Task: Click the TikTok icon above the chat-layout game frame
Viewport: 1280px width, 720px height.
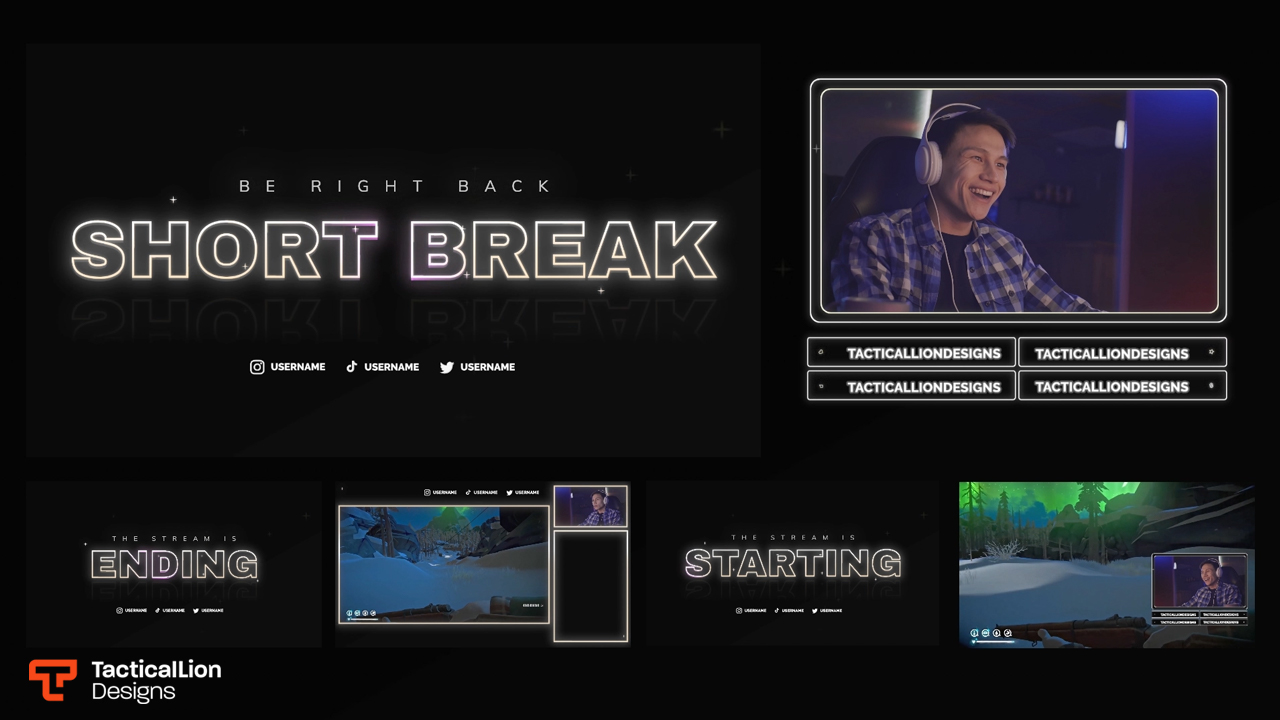Action: pos(468,492)
